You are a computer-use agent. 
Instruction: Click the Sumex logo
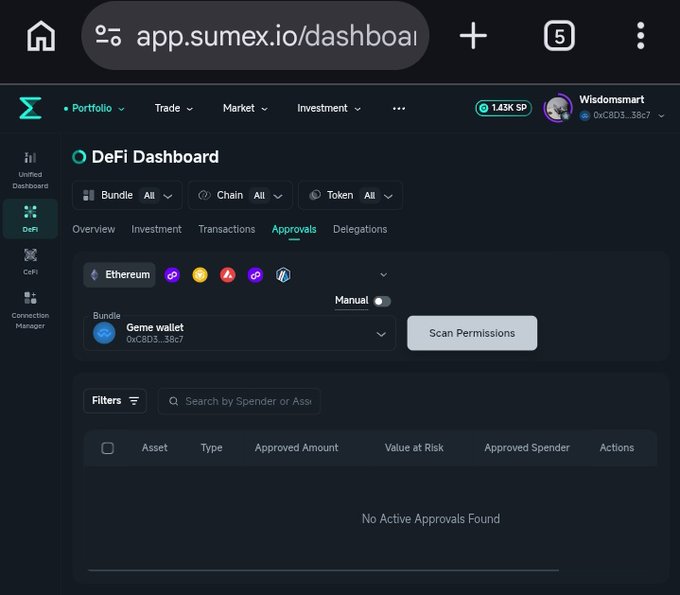pos(31,108)
